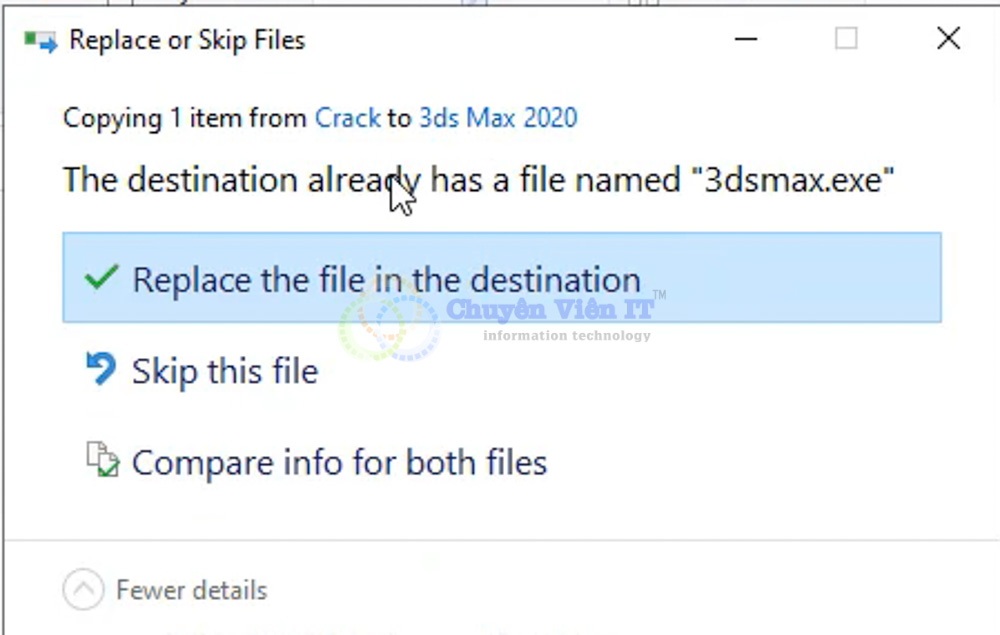Click the maximize icon on the dialog
The width and height of the screenshot is (1000, 635).
[x=846, y=38]
